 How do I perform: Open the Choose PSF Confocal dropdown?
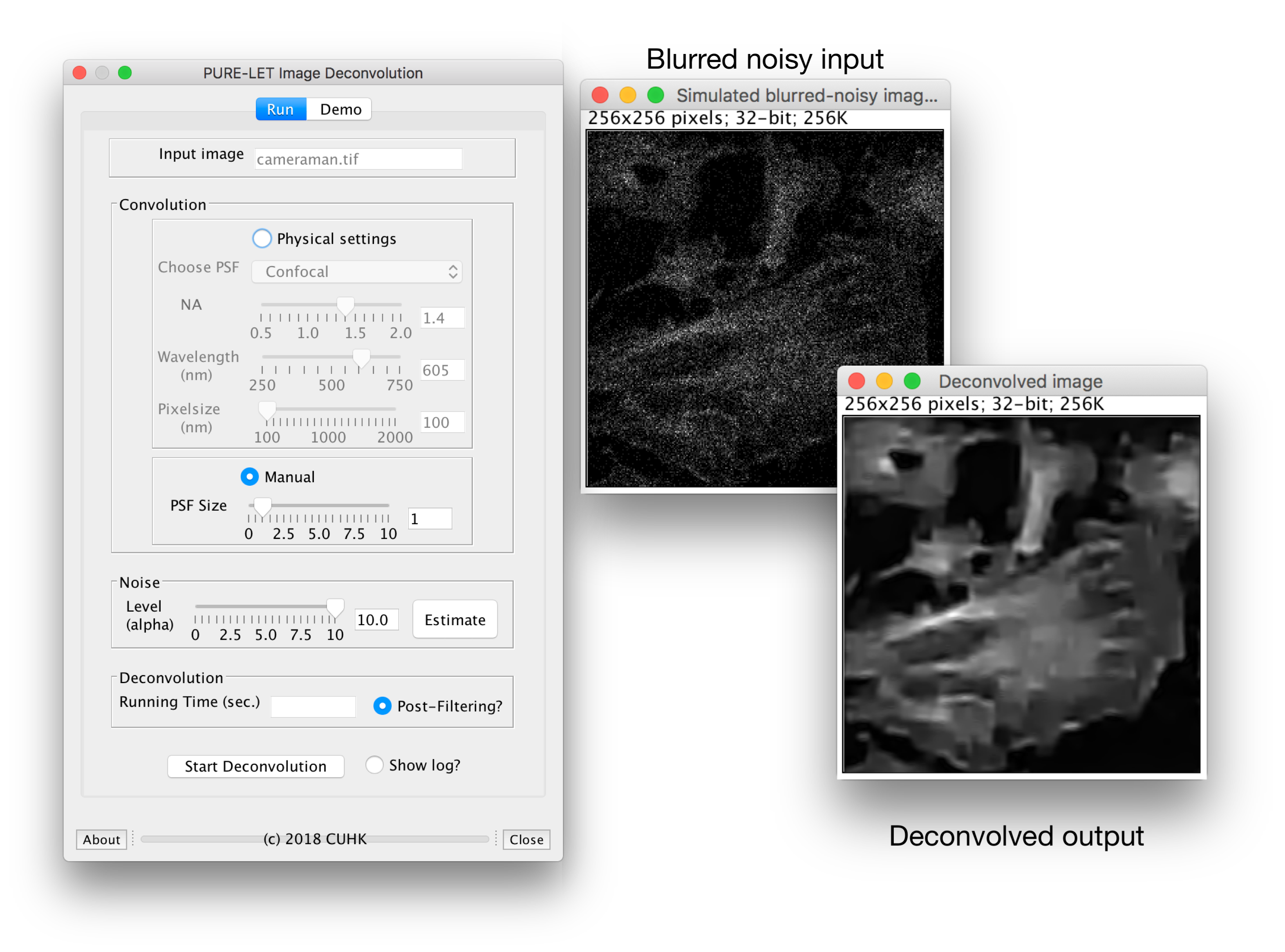coord(357,271)
